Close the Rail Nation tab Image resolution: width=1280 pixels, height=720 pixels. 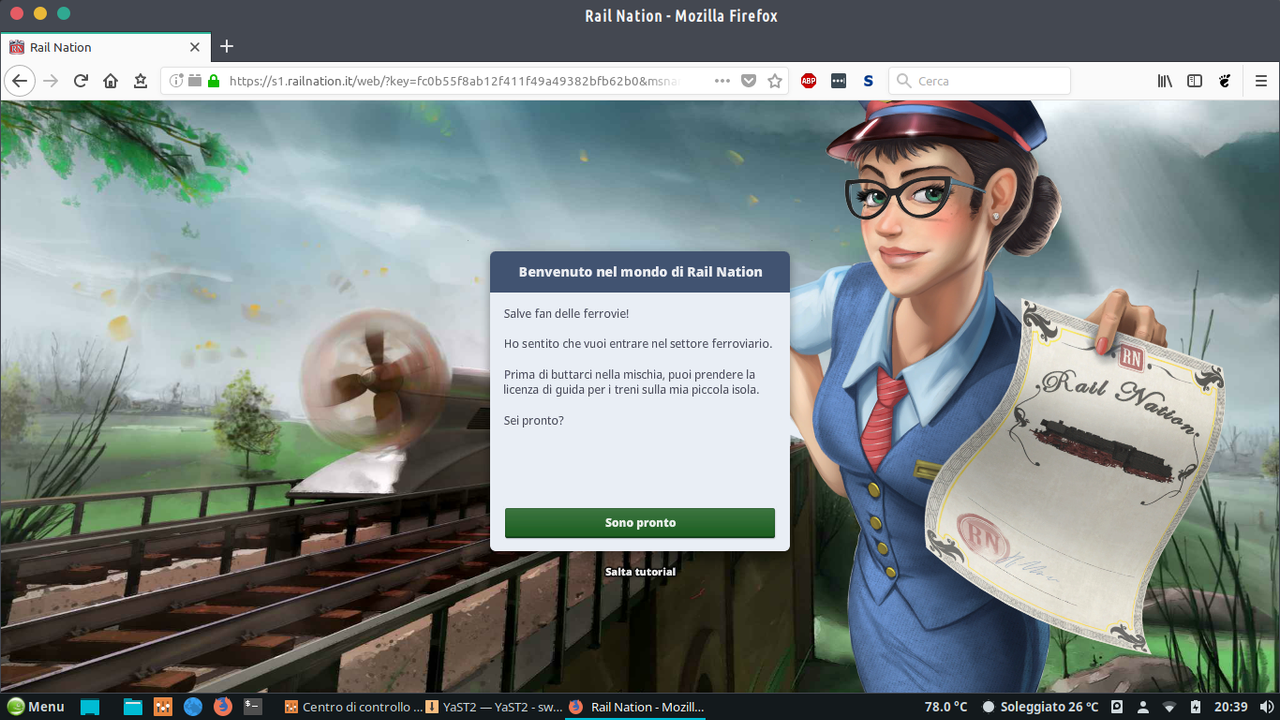click(x=195, y=47)
